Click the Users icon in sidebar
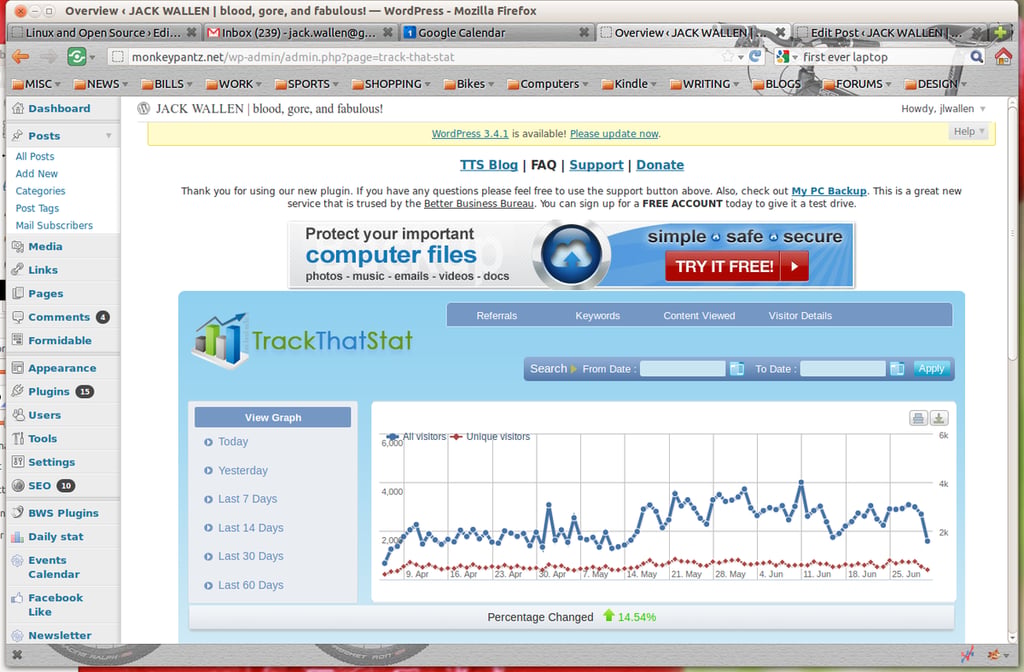The height and width of the screenshot is (672, 1024). tap(18, 415)
